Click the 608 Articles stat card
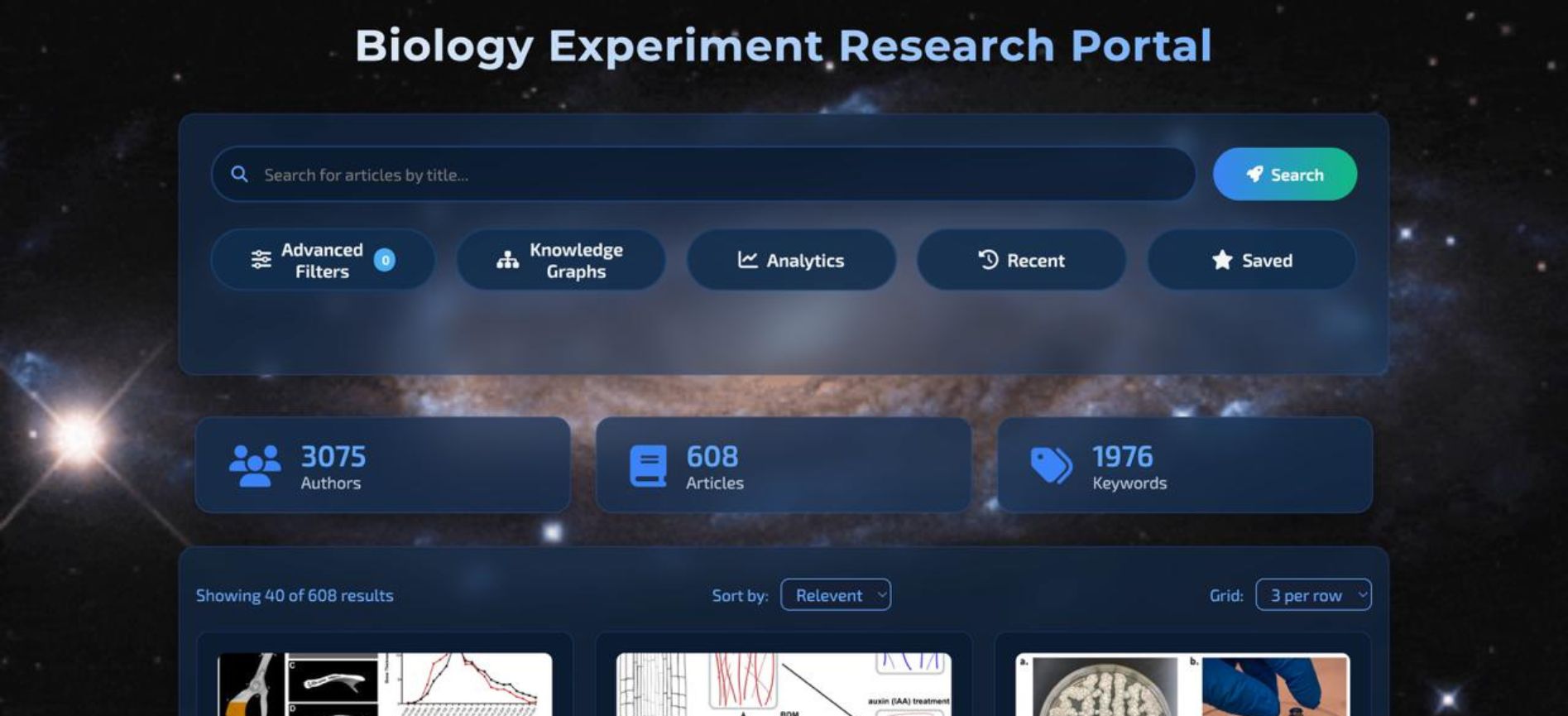1568x716 pixels. (783, 465)
